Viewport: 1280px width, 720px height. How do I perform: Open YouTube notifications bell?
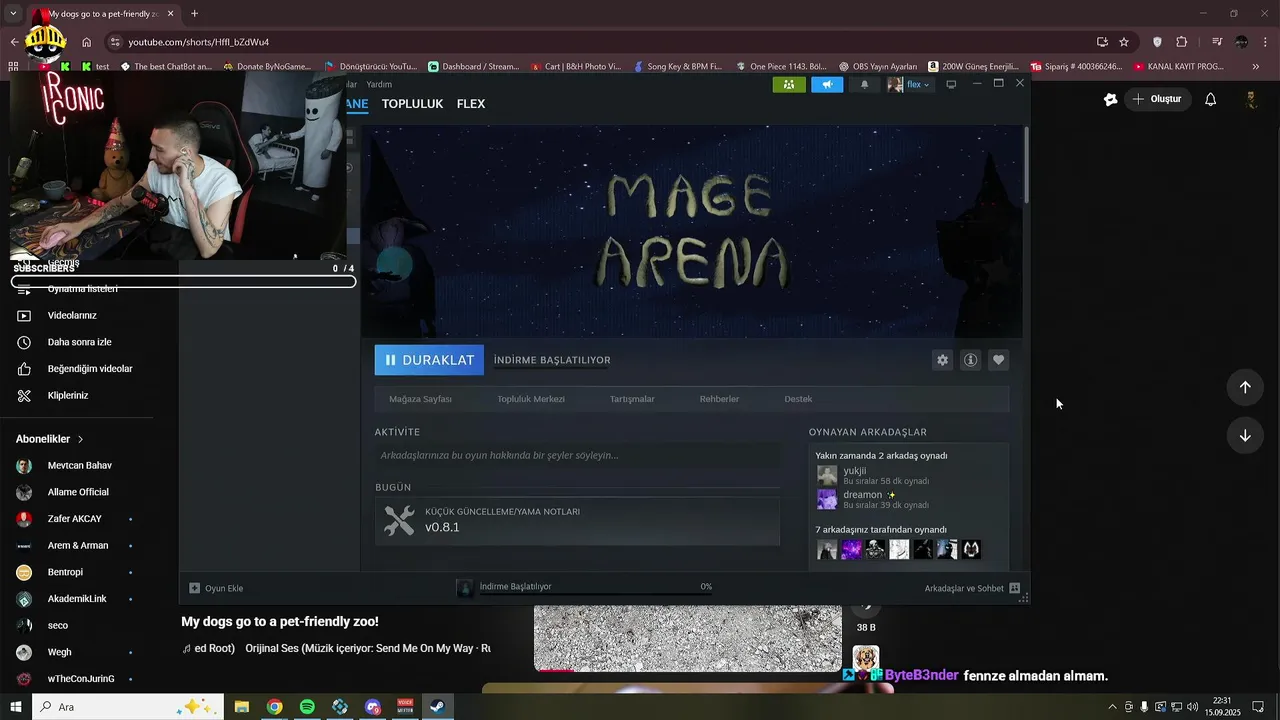pyautogui.click(x=1210, y=99)
